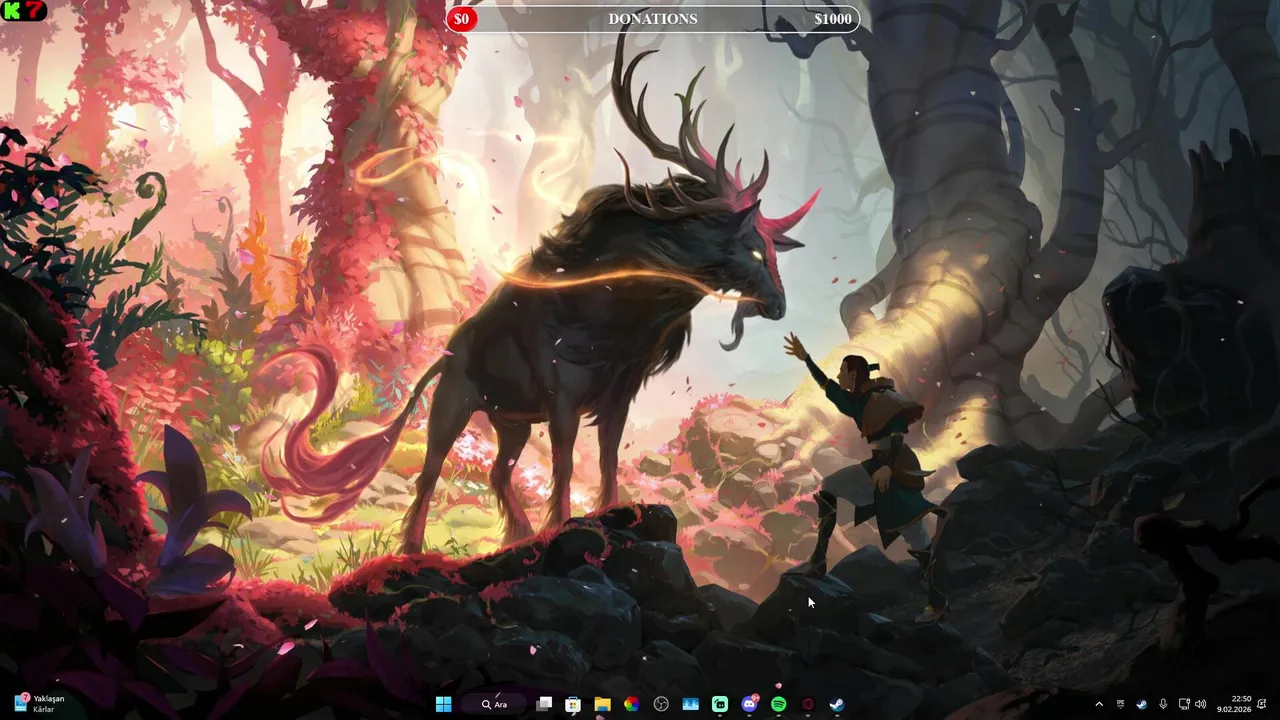Open the Steam taskbar app
1280x720 pixels.
pos(837,704)
